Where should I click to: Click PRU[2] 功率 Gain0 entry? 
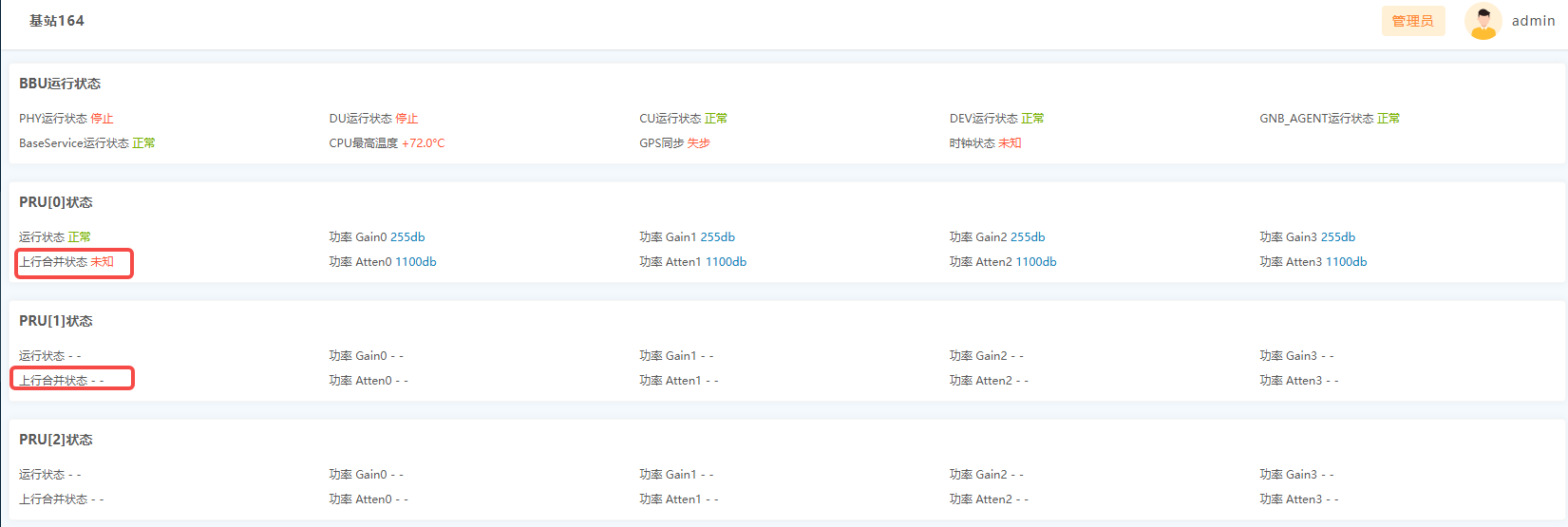click(x=367, y=475)
